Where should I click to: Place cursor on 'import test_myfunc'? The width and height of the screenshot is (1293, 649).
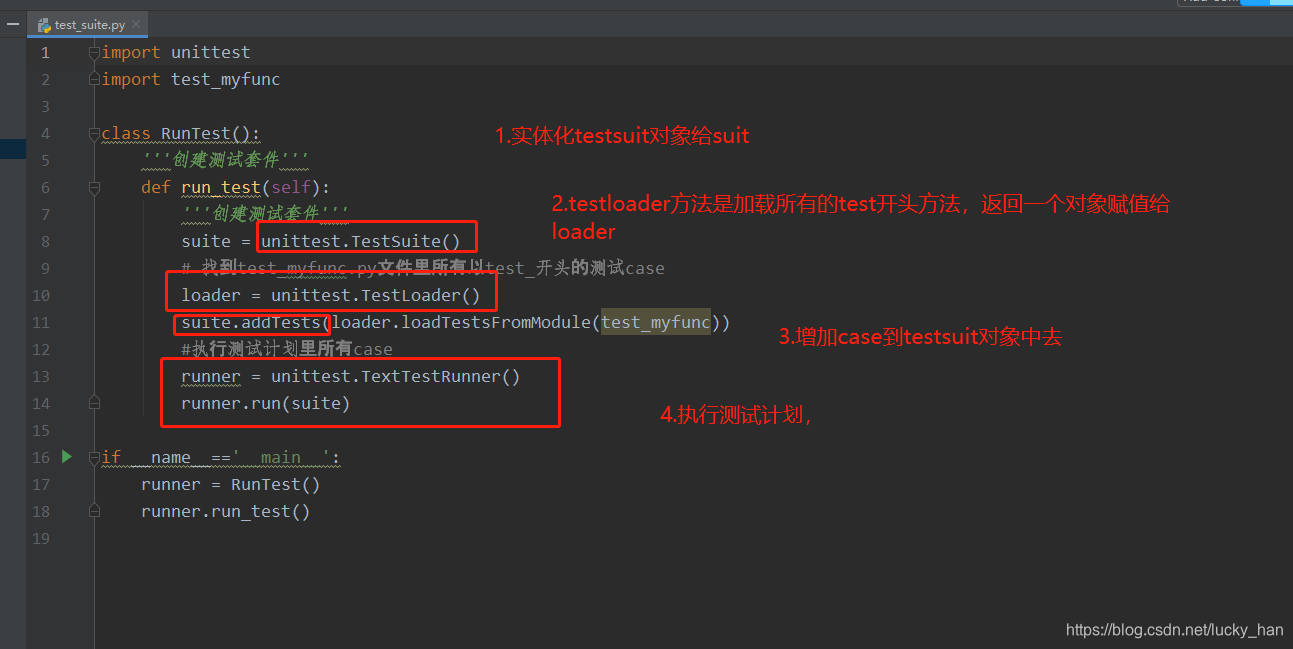[191, 79]
